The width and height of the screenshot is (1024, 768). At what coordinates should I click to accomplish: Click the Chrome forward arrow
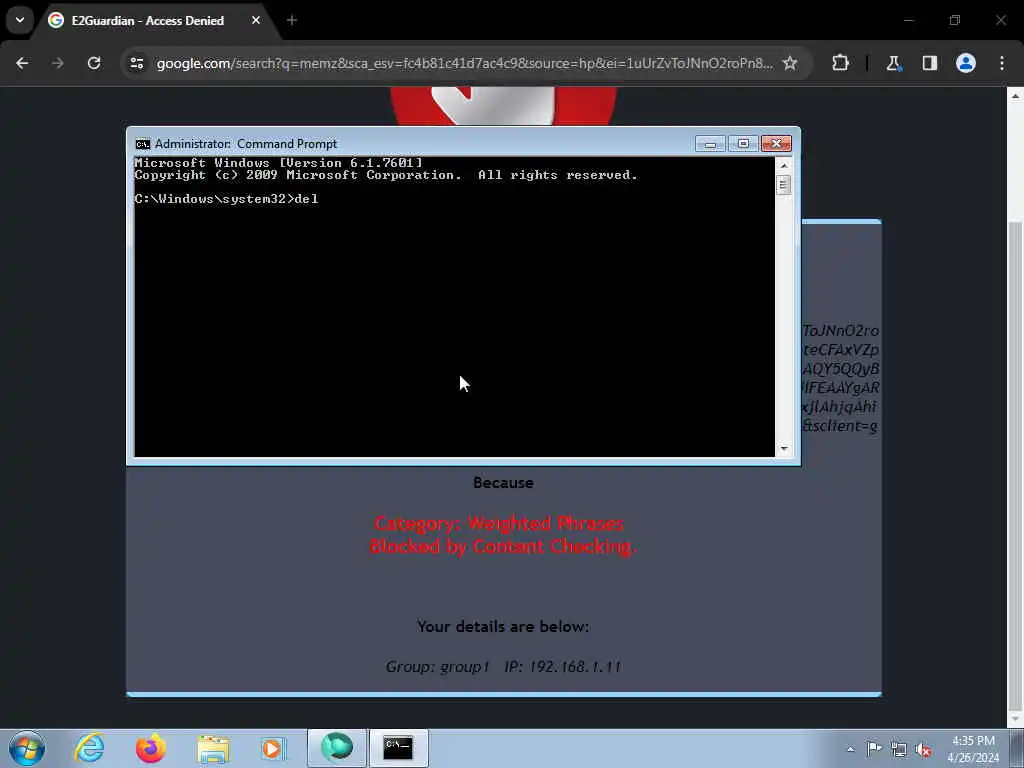[58, 63]
